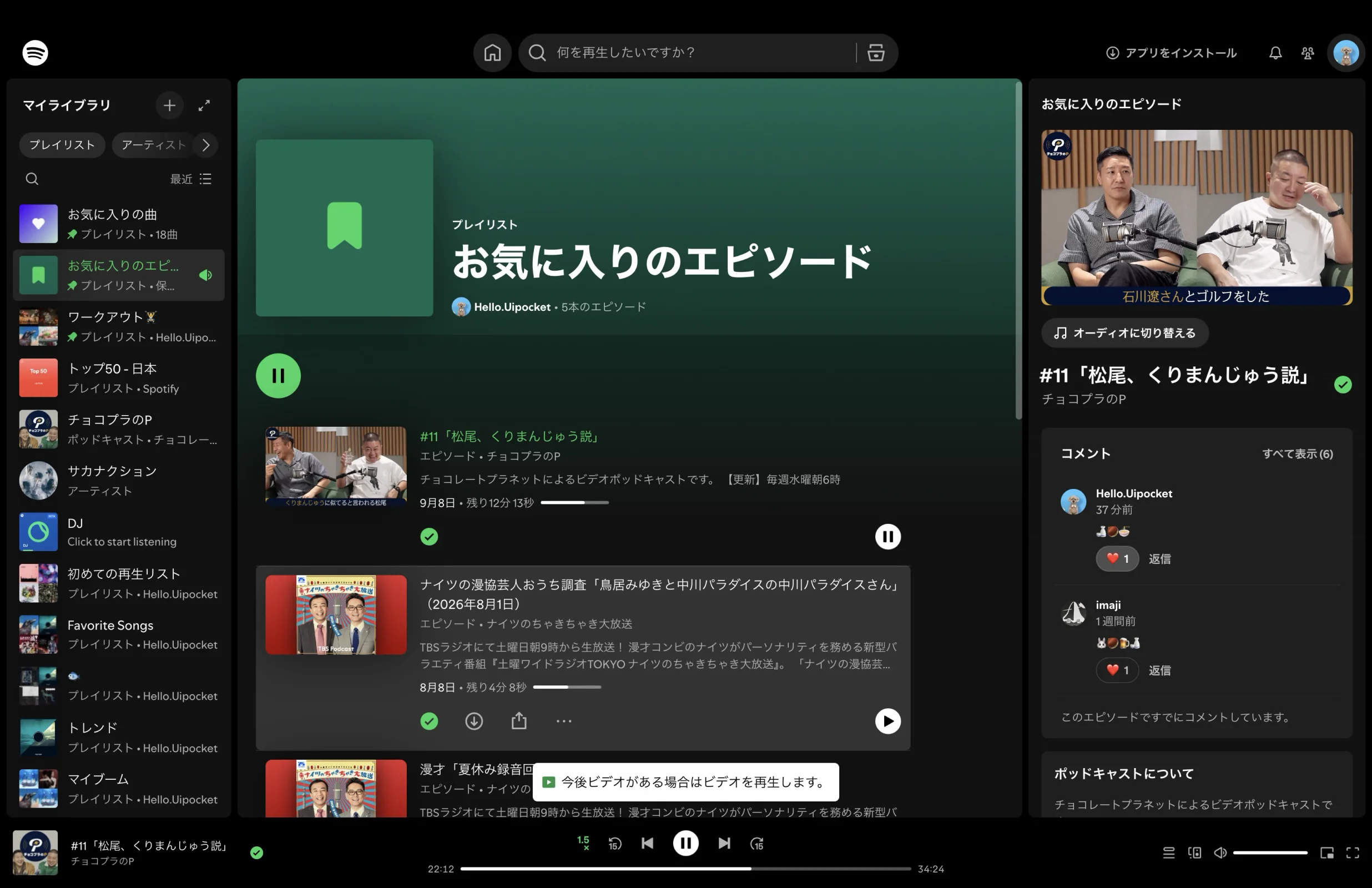Rewind 15 seconds
Screen dimensions: 1372x888
point(615,844)
